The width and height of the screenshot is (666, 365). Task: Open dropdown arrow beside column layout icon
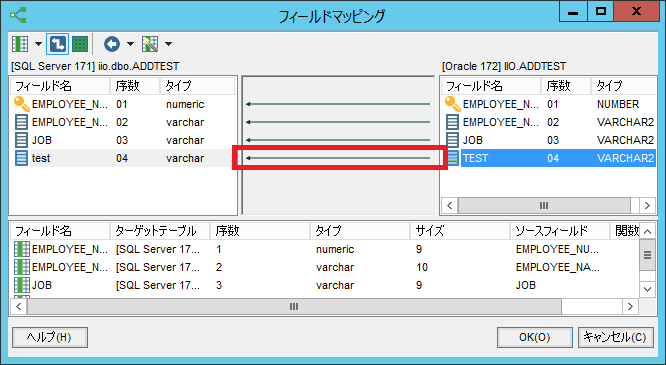38,44
